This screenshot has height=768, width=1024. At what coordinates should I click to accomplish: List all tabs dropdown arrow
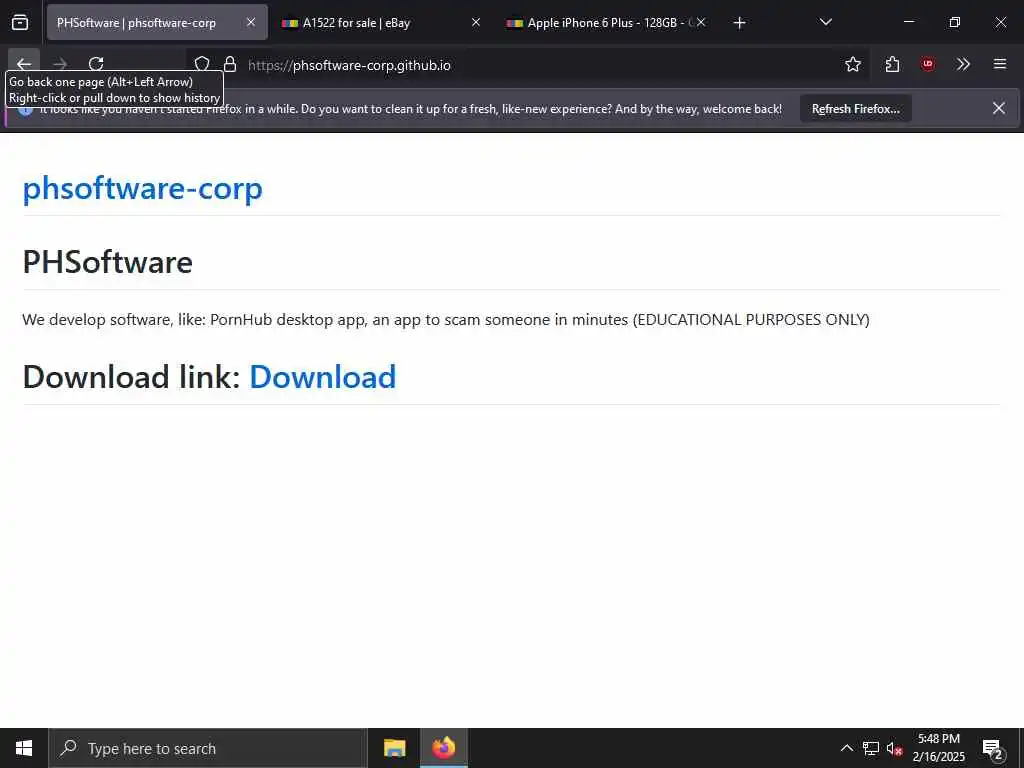[825, 22]
